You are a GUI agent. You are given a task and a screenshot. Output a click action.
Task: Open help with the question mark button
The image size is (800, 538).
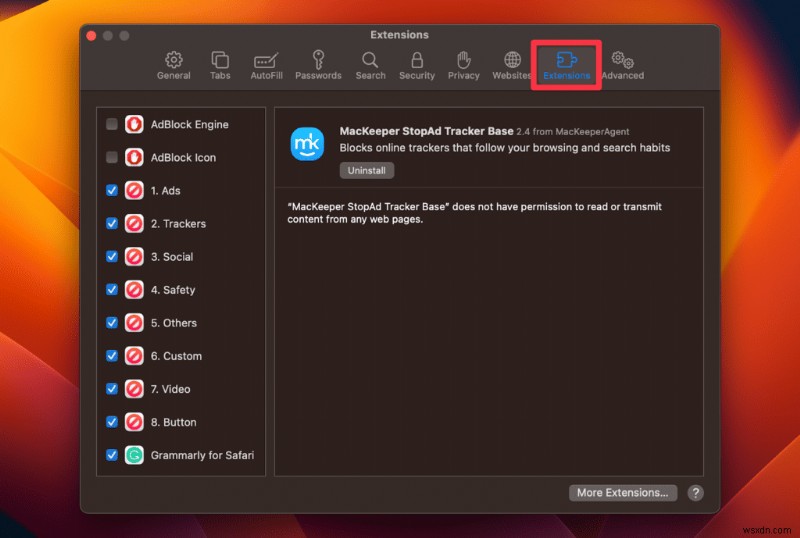[x=695, y=493]
